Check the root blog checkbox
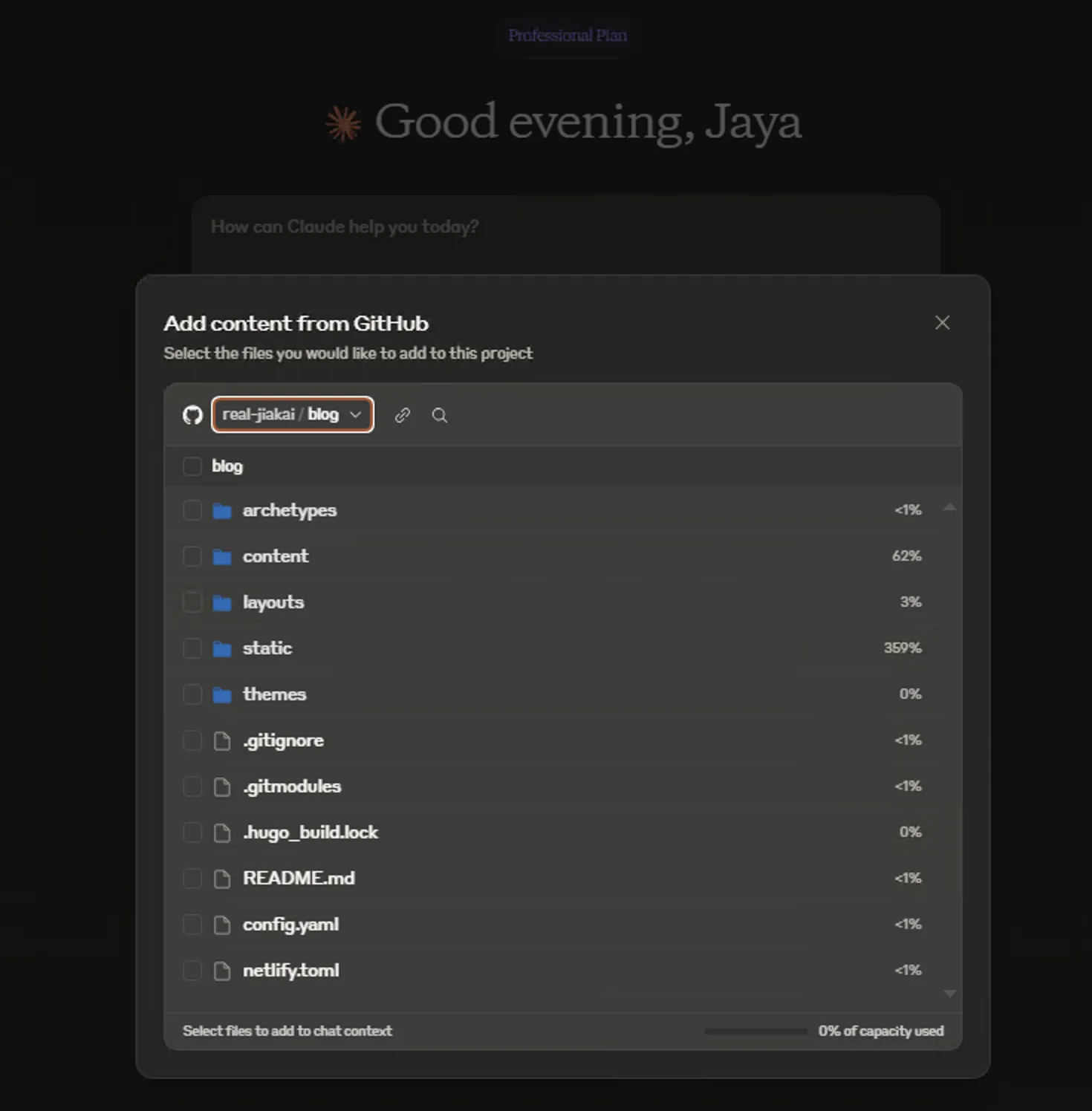Screen dimensions: 1092x1111 tap(192, 466)
